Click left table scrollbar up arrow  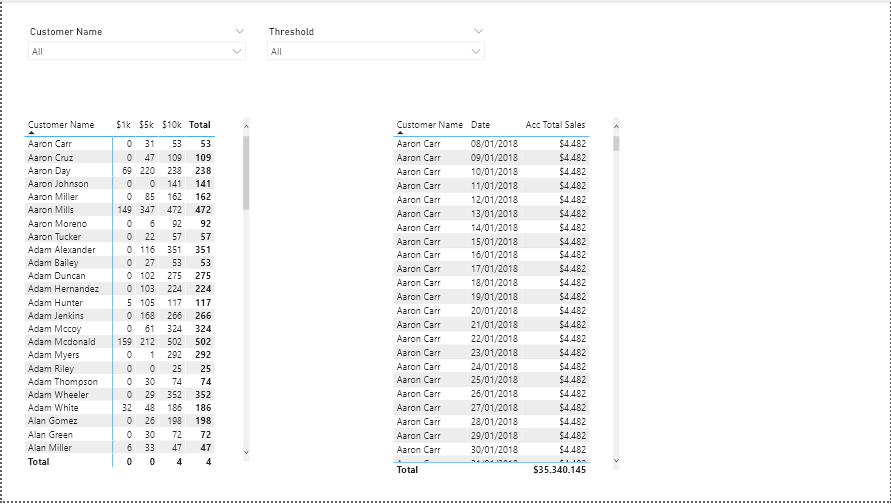click(x=246, y=126)
